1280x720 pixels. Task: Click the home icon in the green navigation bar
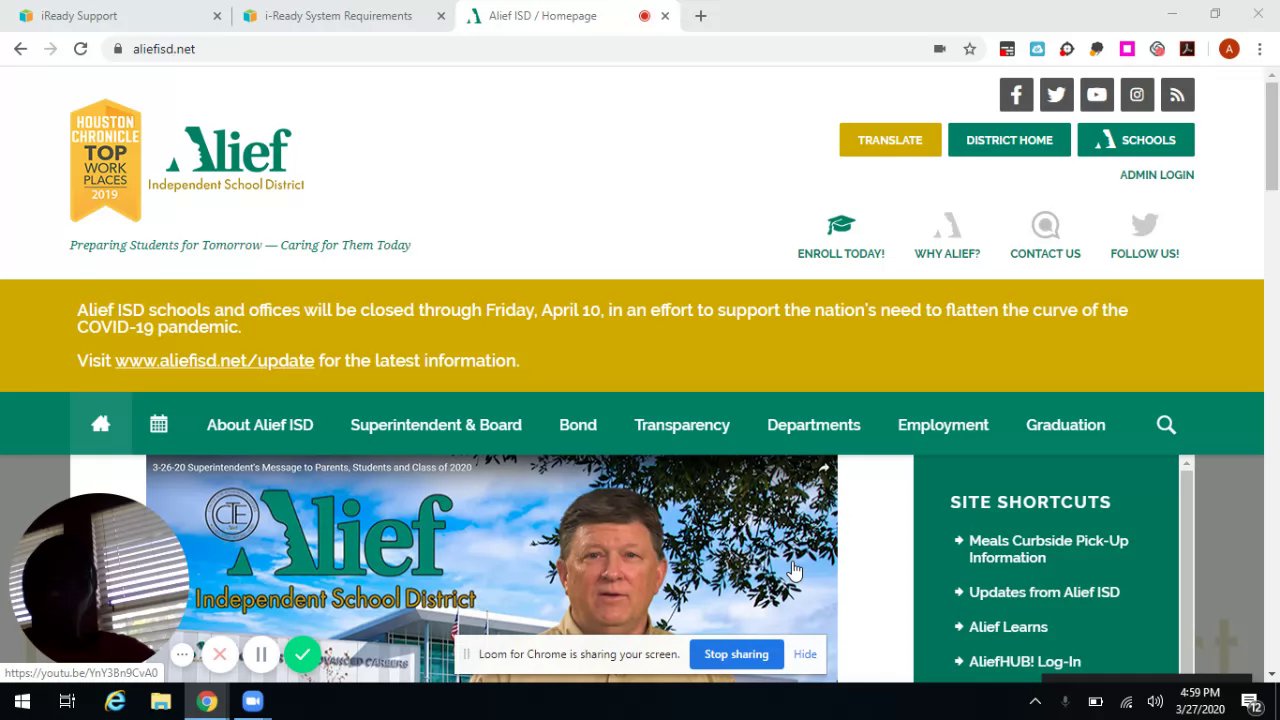tap(100, 424)
